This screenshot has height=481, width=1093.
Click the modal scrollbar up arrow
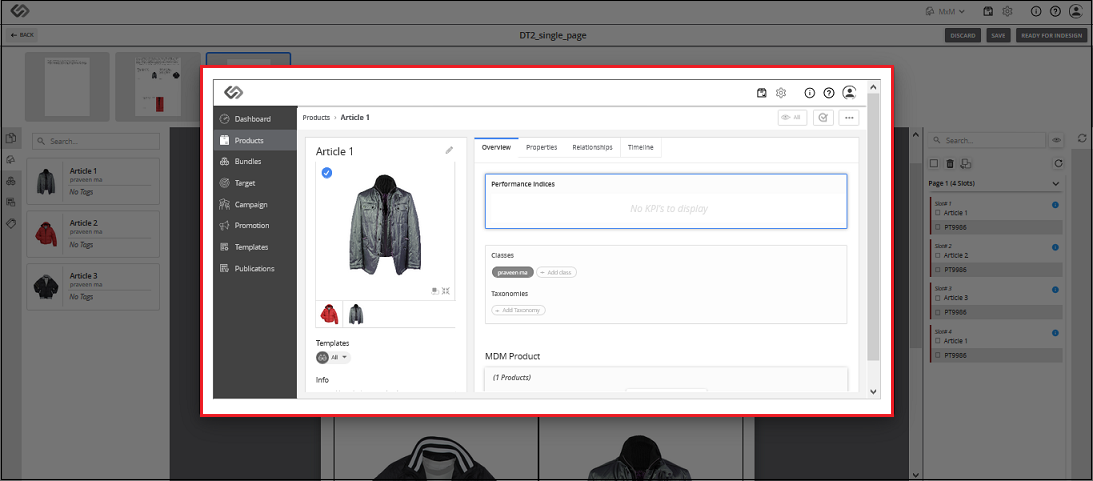point(873,86)
